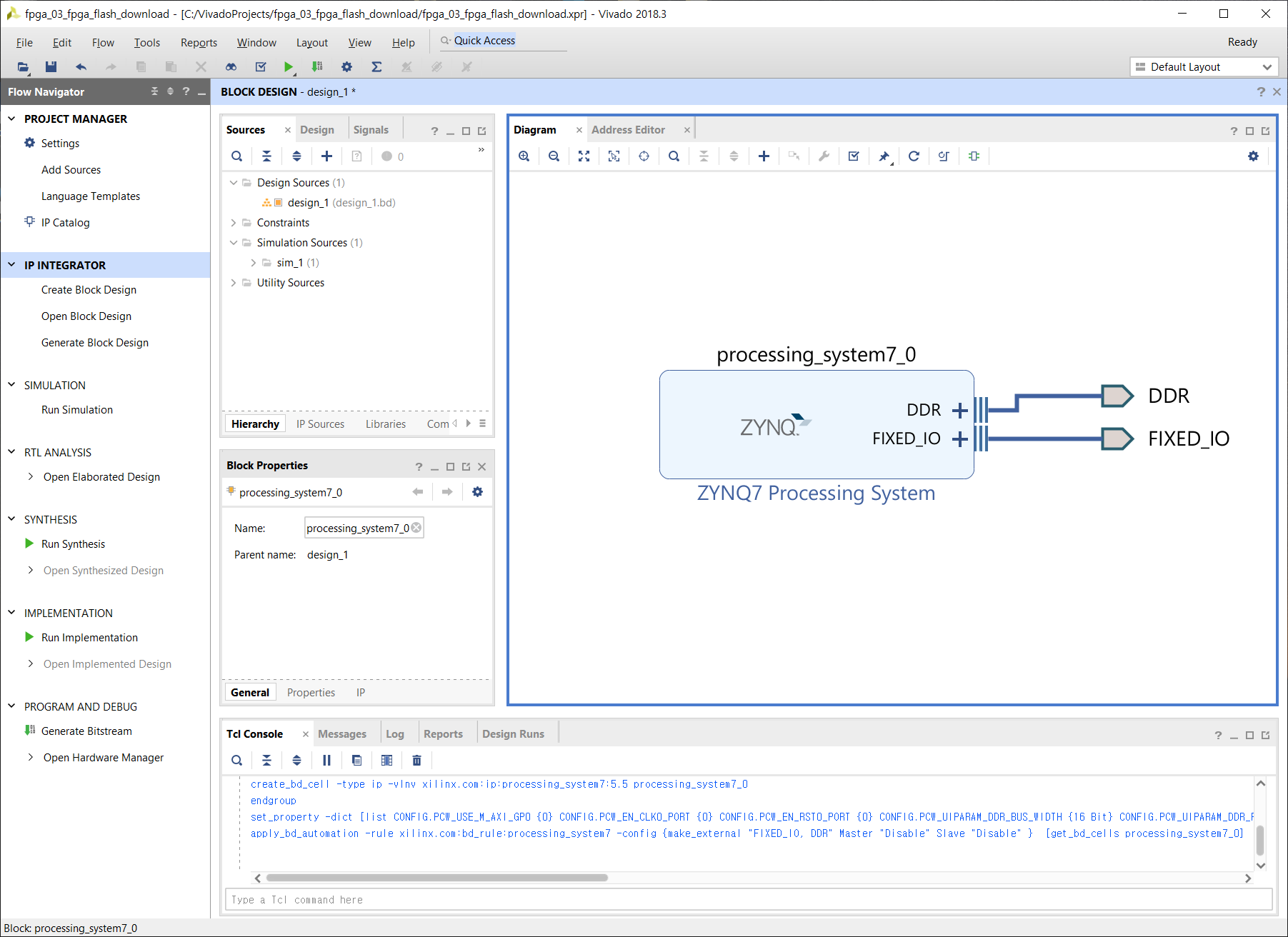Open the IP Catalog

pyautogui.click(x=65, y=223)
